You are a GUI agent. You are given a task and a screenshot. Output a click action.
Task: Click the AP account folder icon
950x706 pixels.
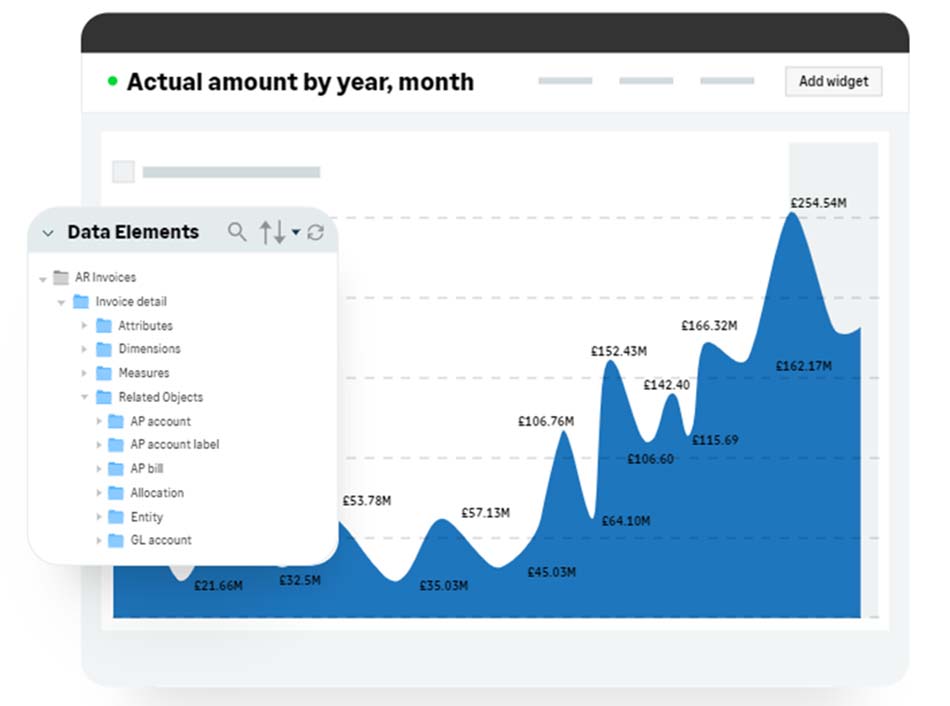click(116, 421)
